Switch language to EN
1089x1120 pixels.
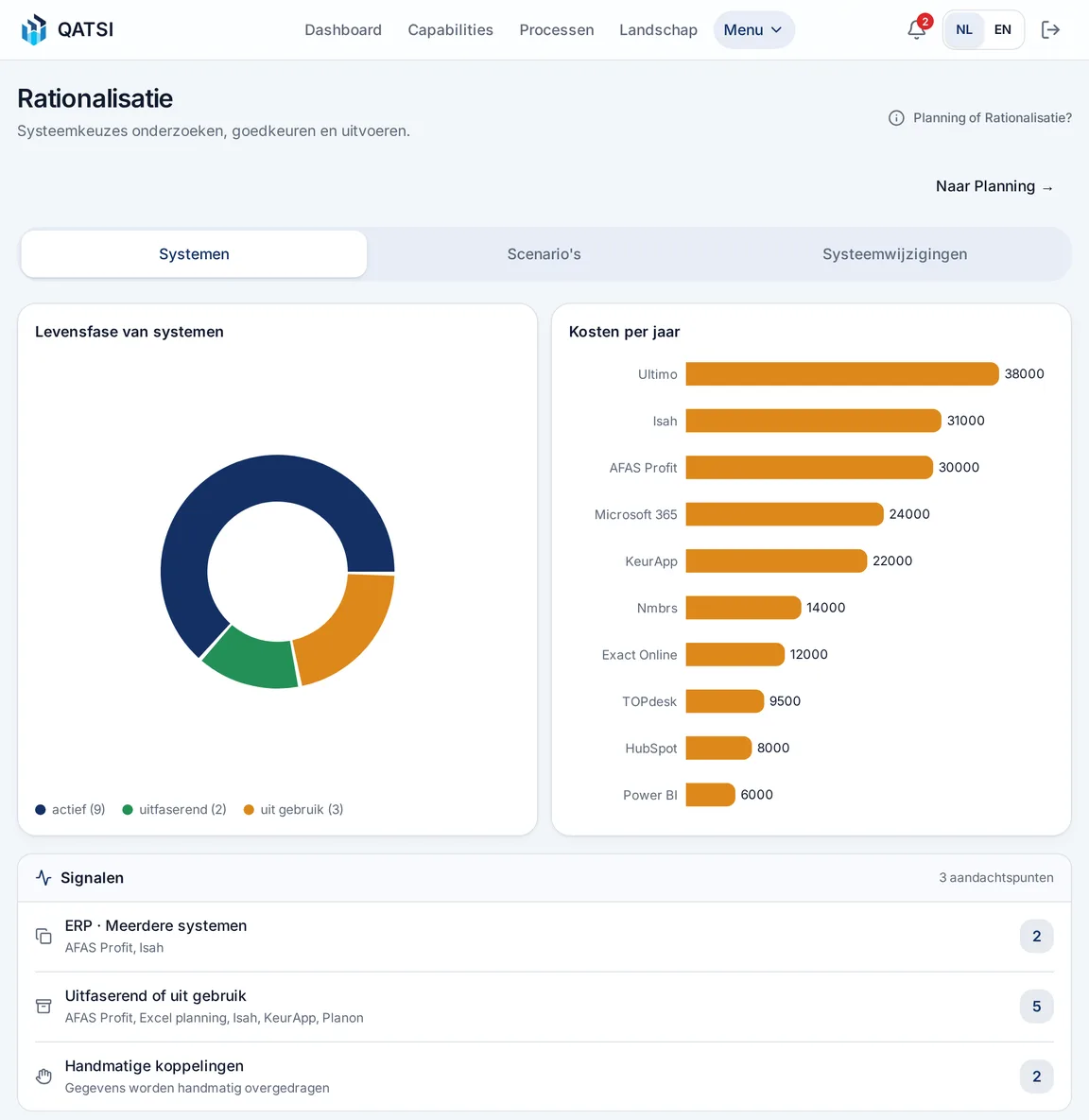click(x=1003, y=30)
